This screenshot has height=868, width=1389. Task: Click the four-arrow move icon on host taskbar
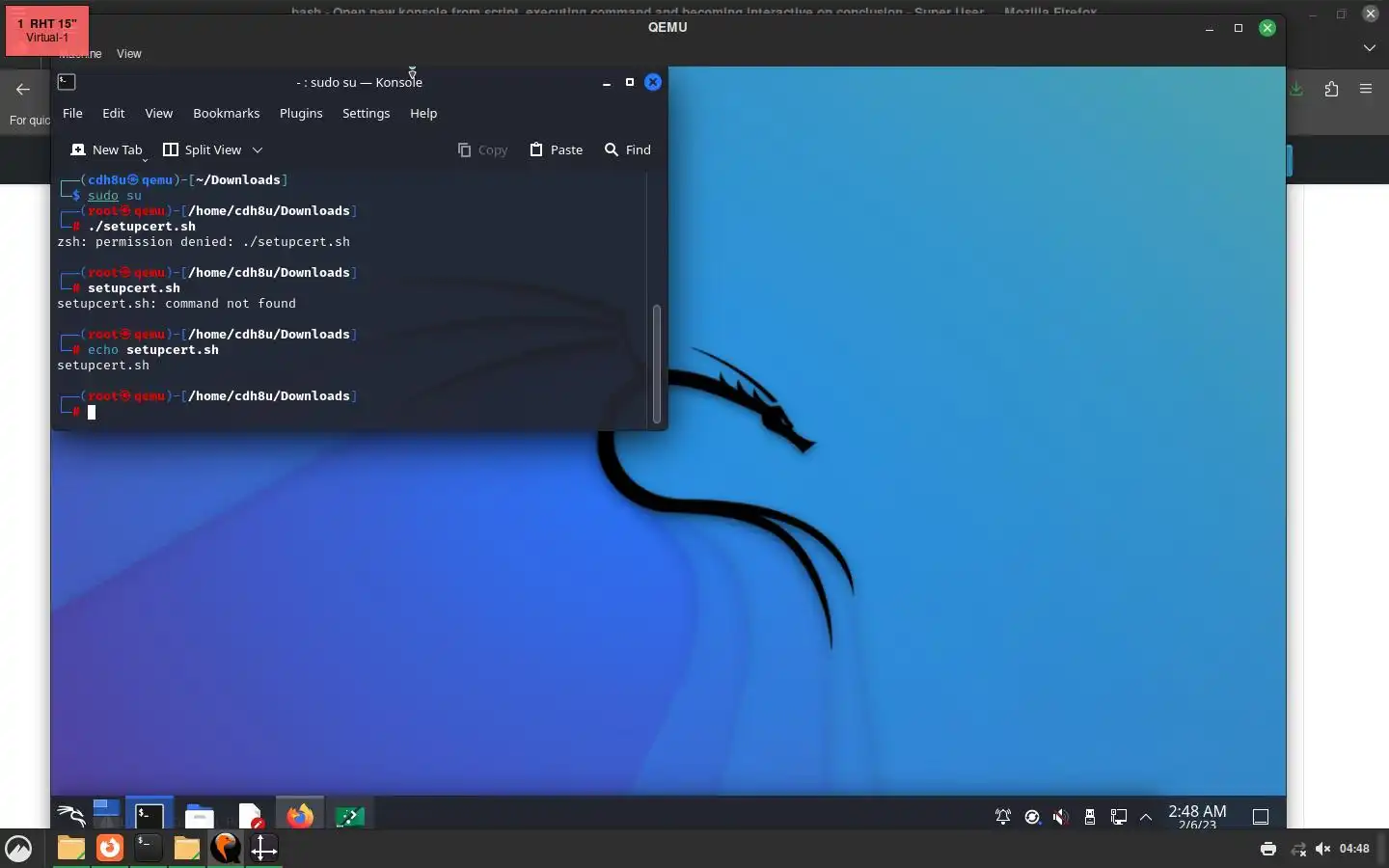coord(263,849)
